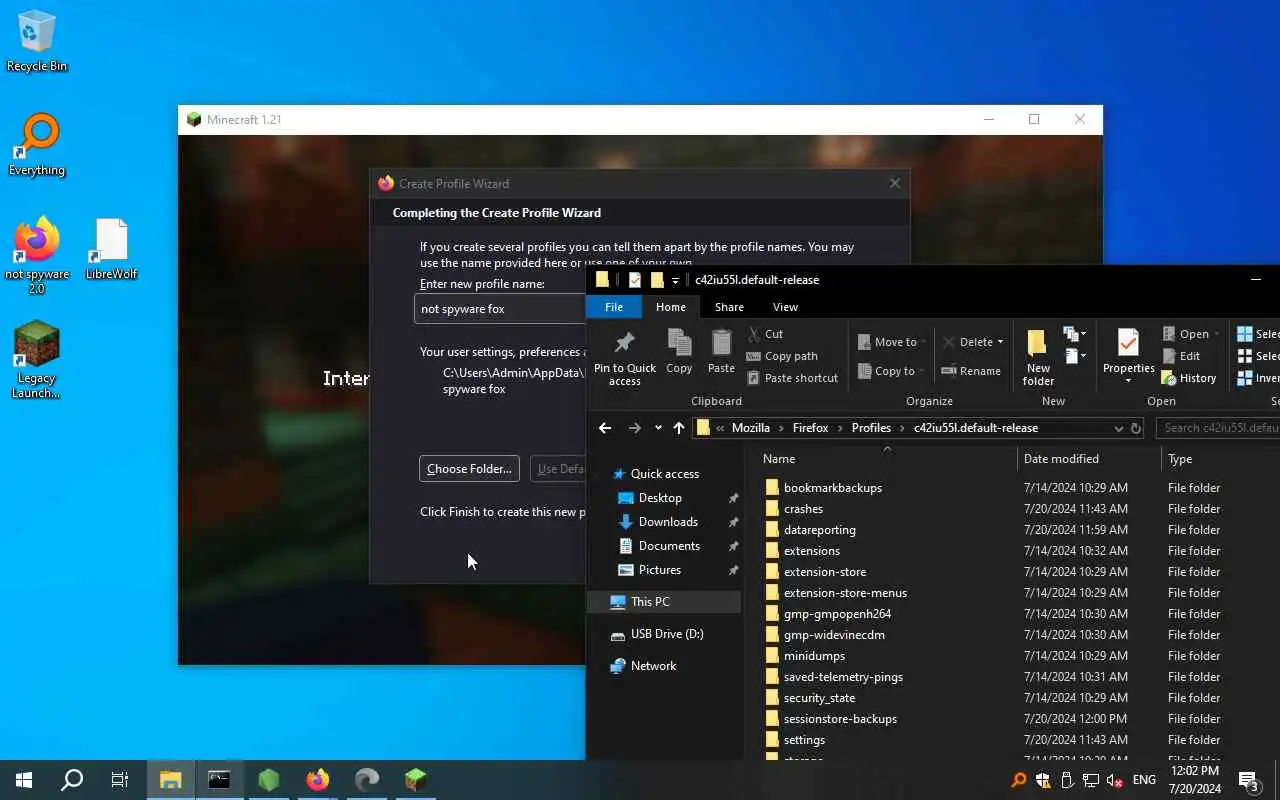Select the saved-telemetry-pings folder

point(843,677)
